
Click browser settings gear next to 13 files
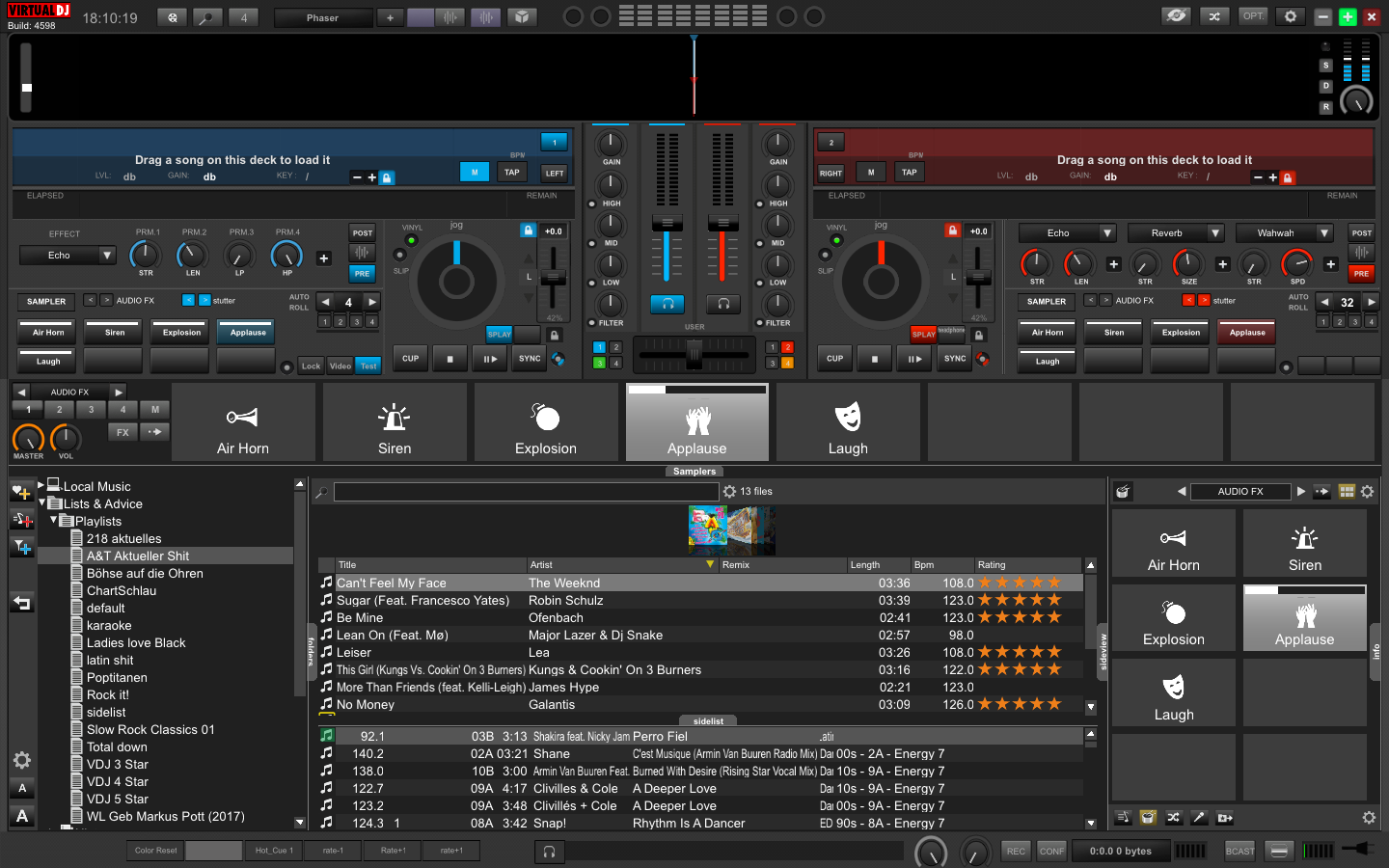(729, 492)
